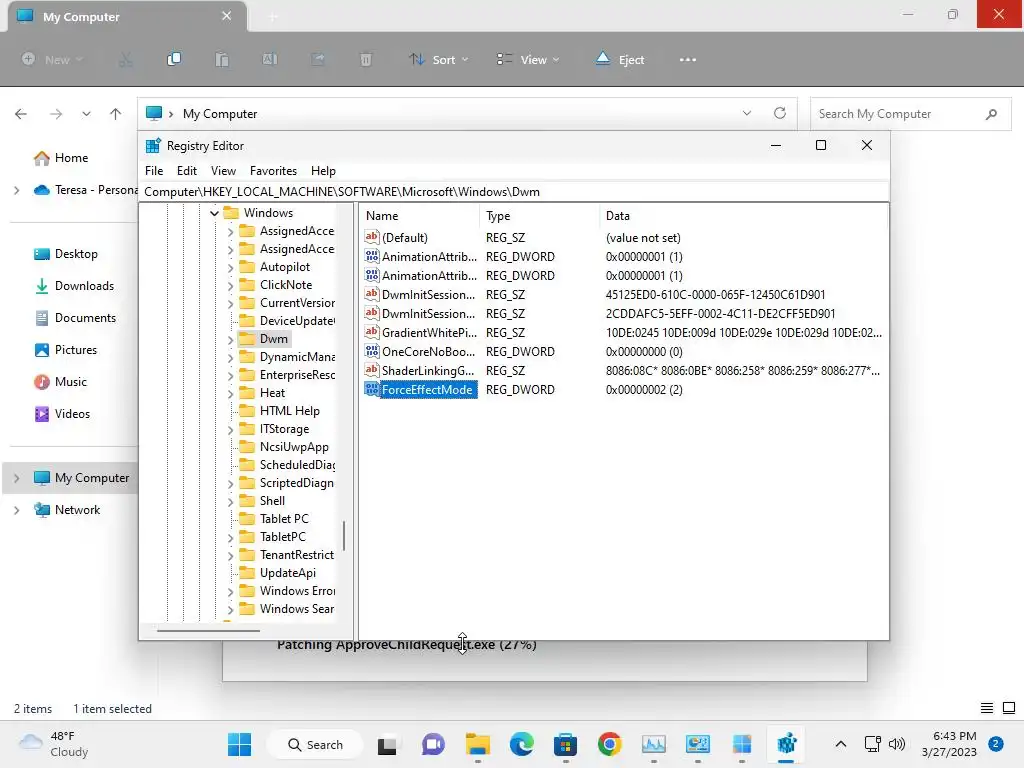Open Videos in Explorer sidebar

(72, 413)
